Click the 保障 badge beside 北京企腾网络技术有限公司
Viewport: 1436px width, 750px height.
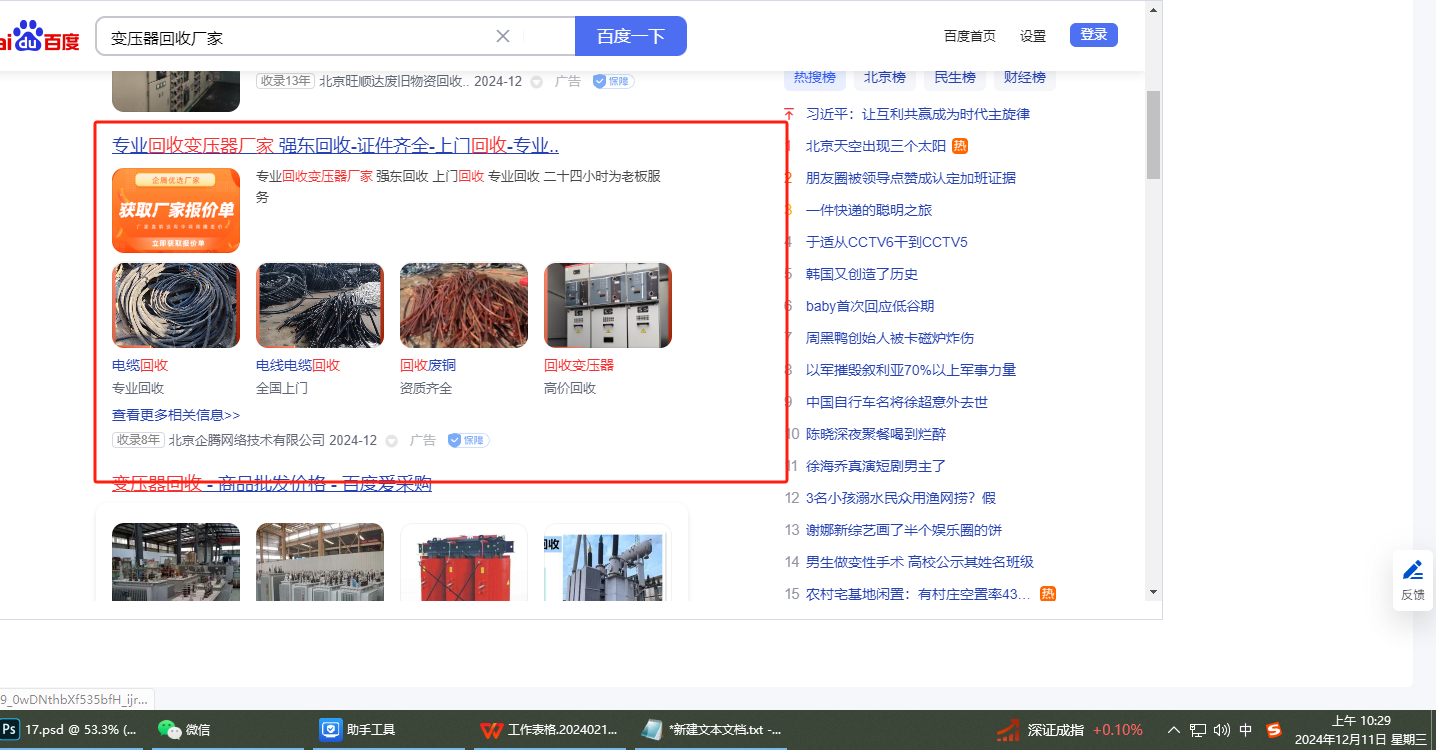[x=468, y=440]
